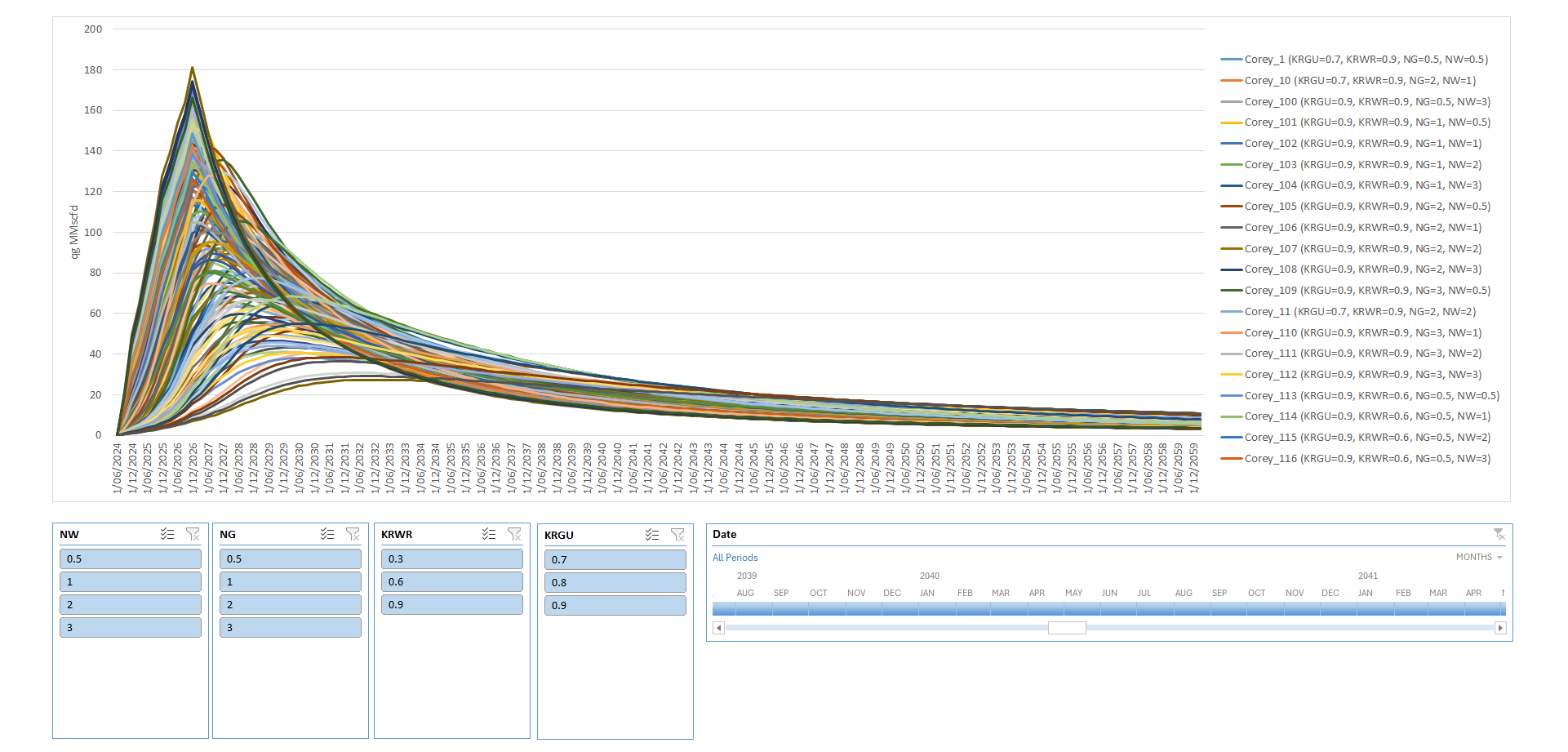
Task: Select KRGU value 0.9
Action: pyautogui.click(x=615, y=605)
